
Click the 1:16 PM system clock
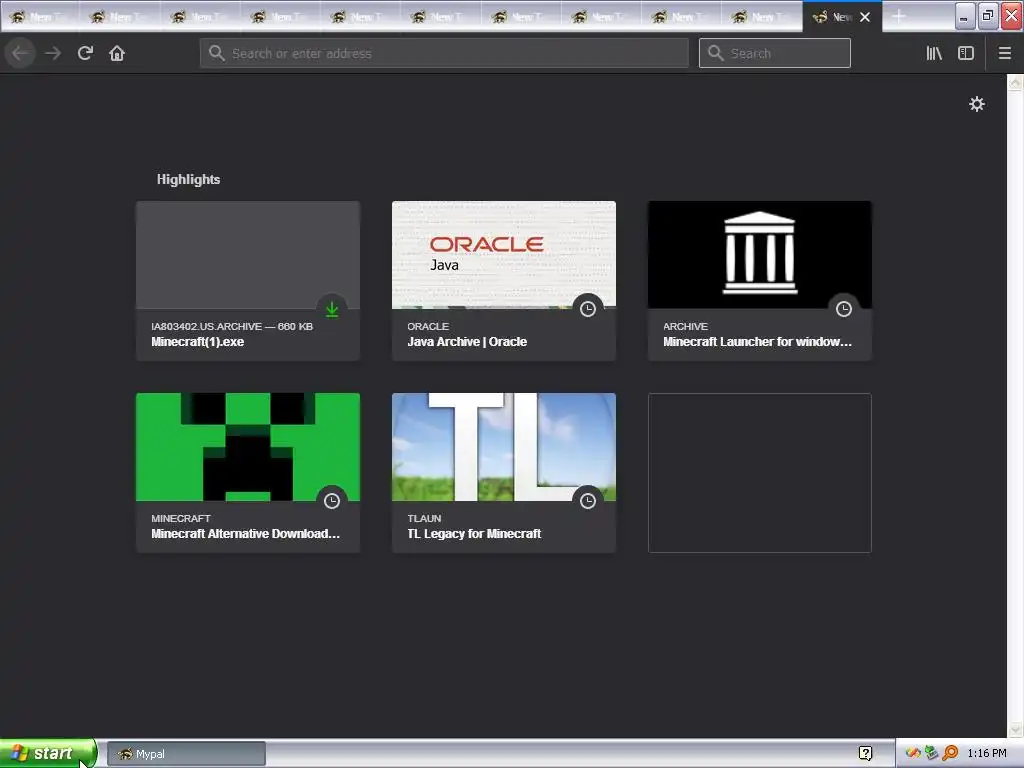point(987,754)
